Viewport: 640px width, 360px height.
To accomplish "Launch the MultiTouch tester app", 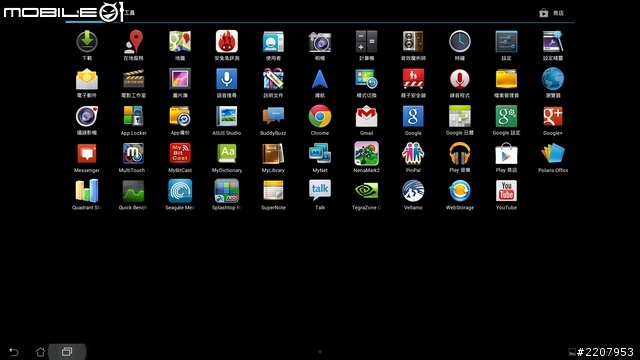I will coord(133,154).
